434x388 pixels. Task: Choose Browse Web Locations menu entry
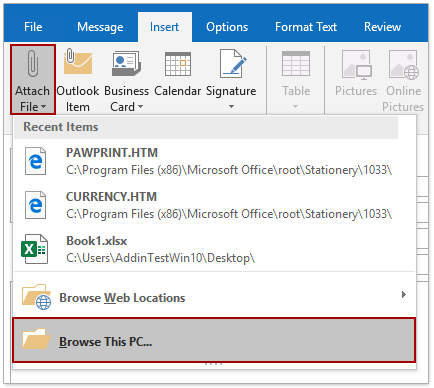pyautogui.click(x=214, y=295)
